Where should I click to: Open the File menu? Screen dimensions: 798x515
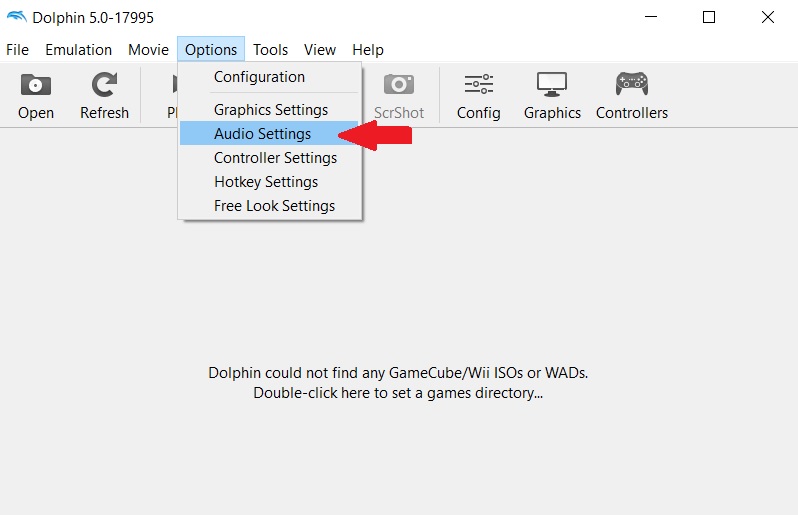17,50
